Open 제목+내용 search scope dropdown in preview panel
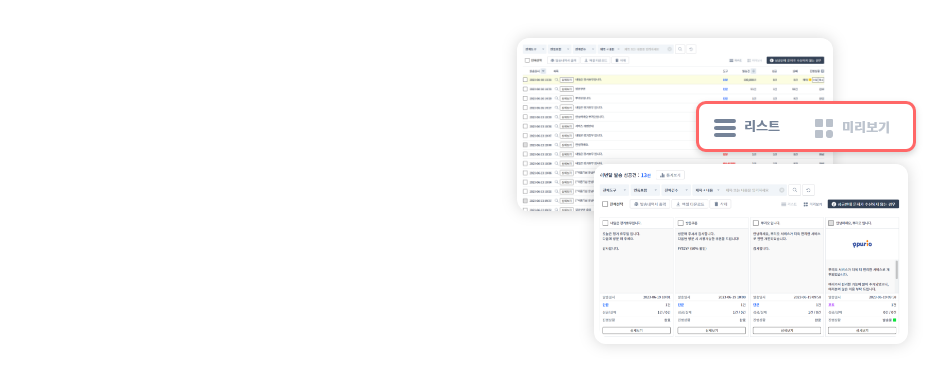The height and width of the screenshot is (376, 940). pyautogui.click(x=707, y=190)
